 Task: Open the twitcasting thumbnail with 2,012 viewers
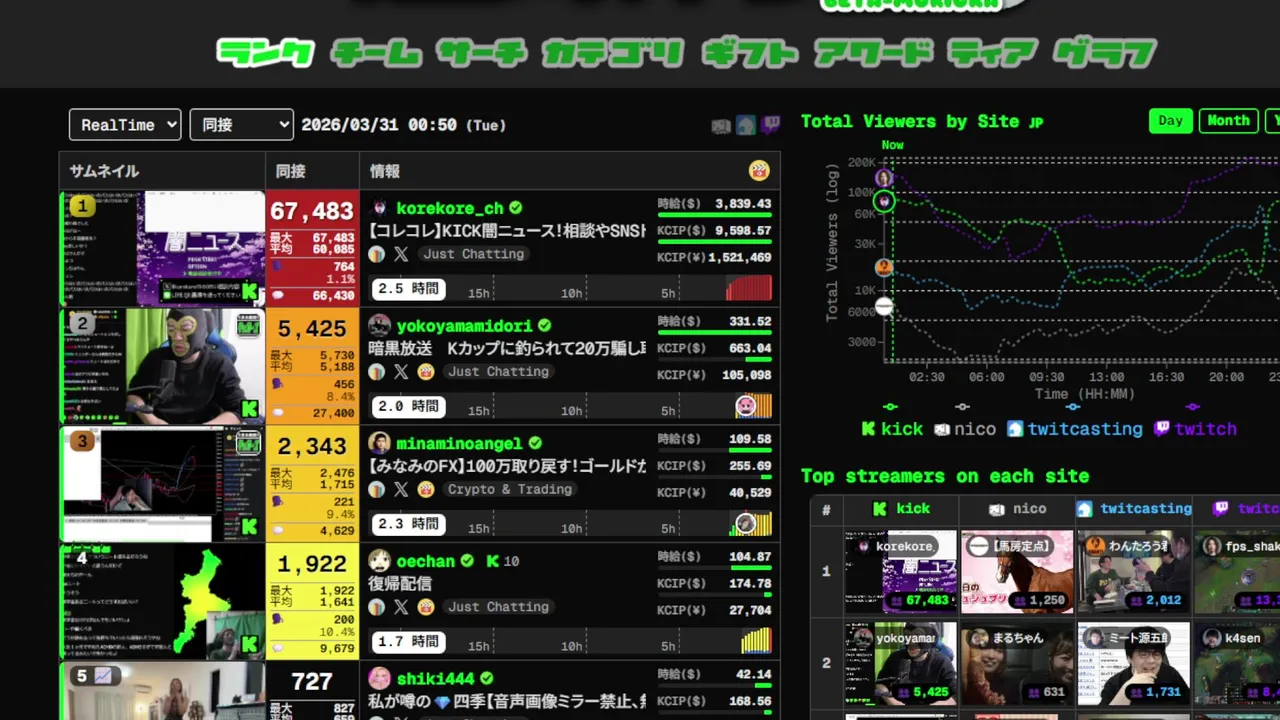[1133, 572]
